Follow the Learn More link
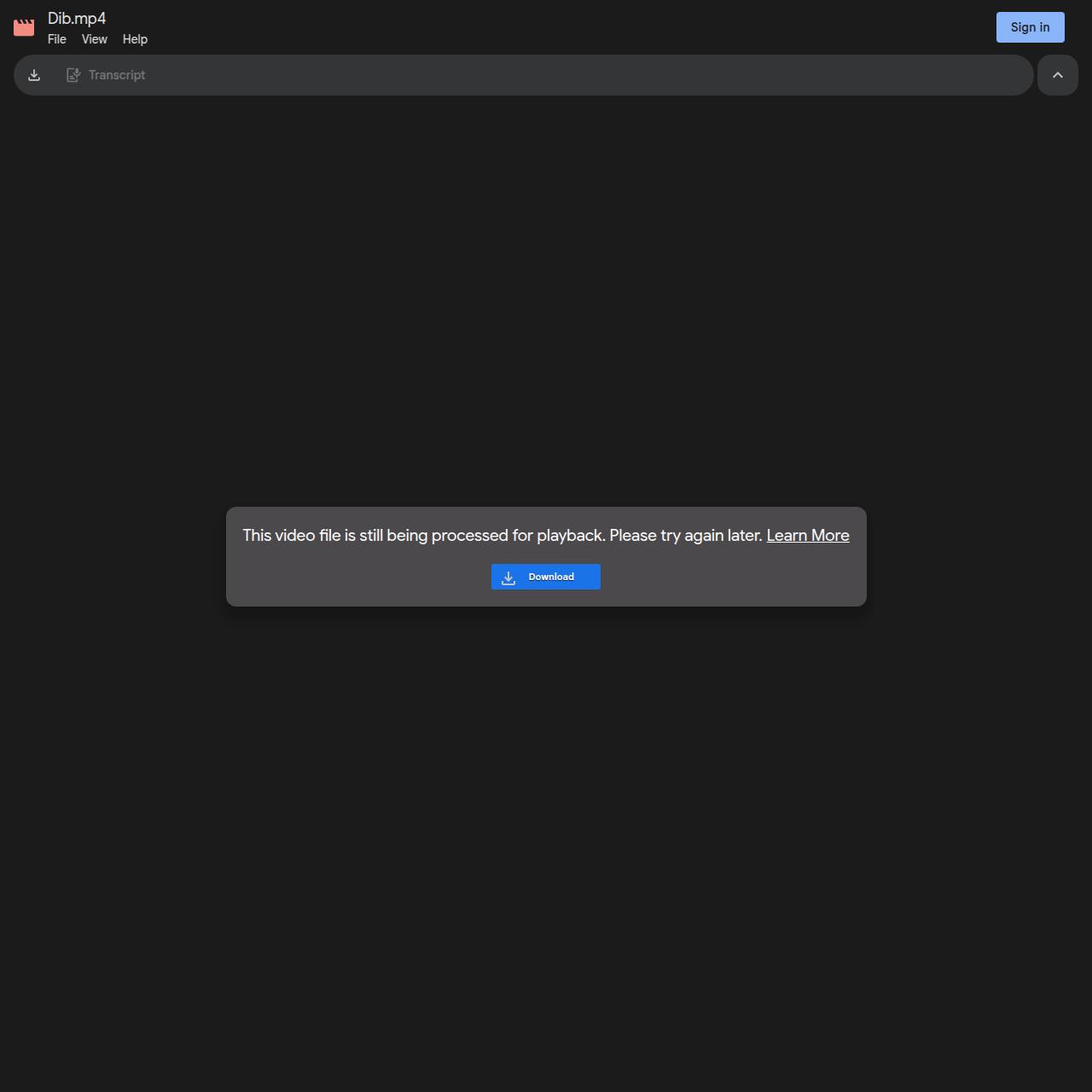 click(807, 536)
